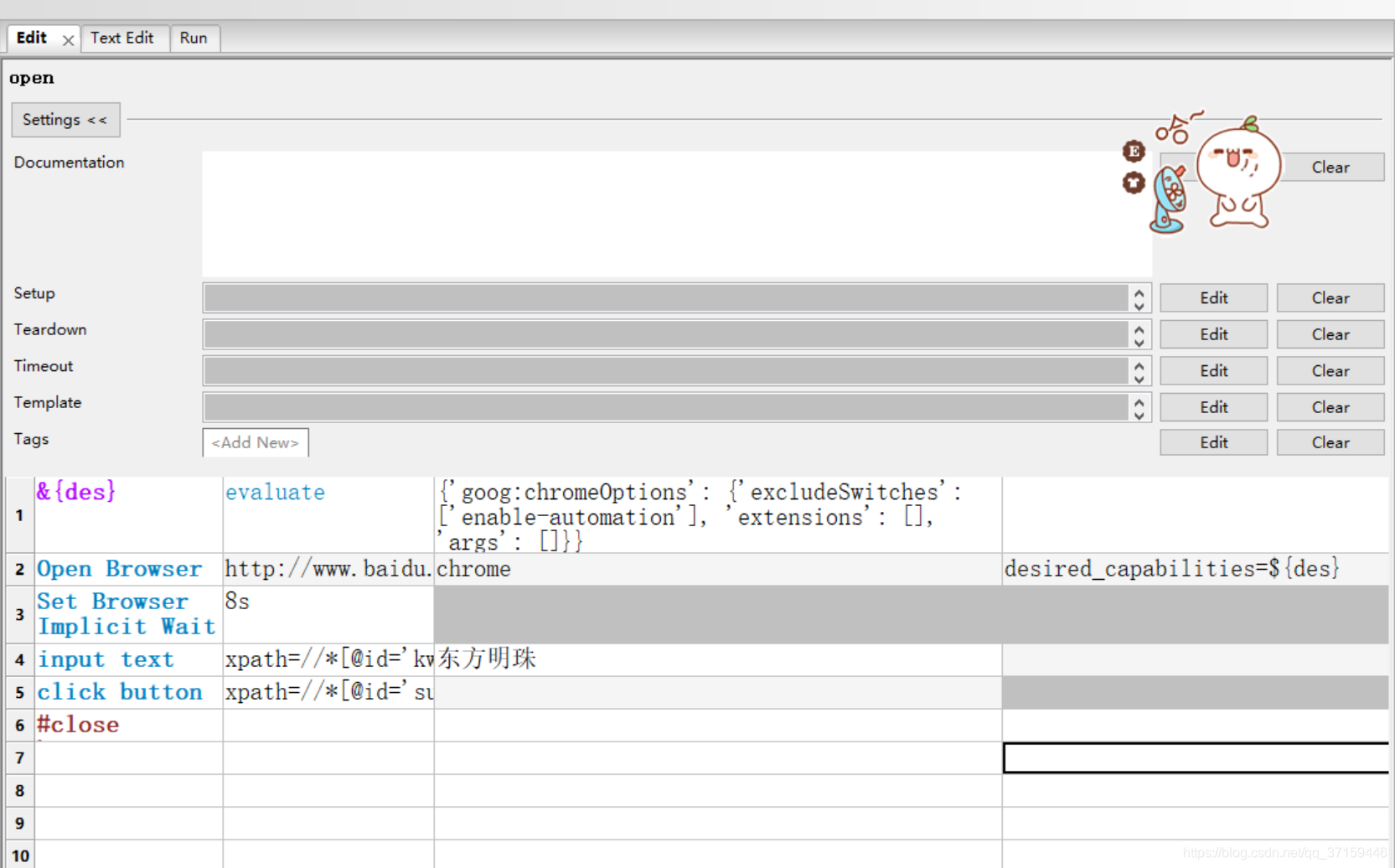
Task: Click the Timeout field spinner control
Action: [x=1139, y=370]
